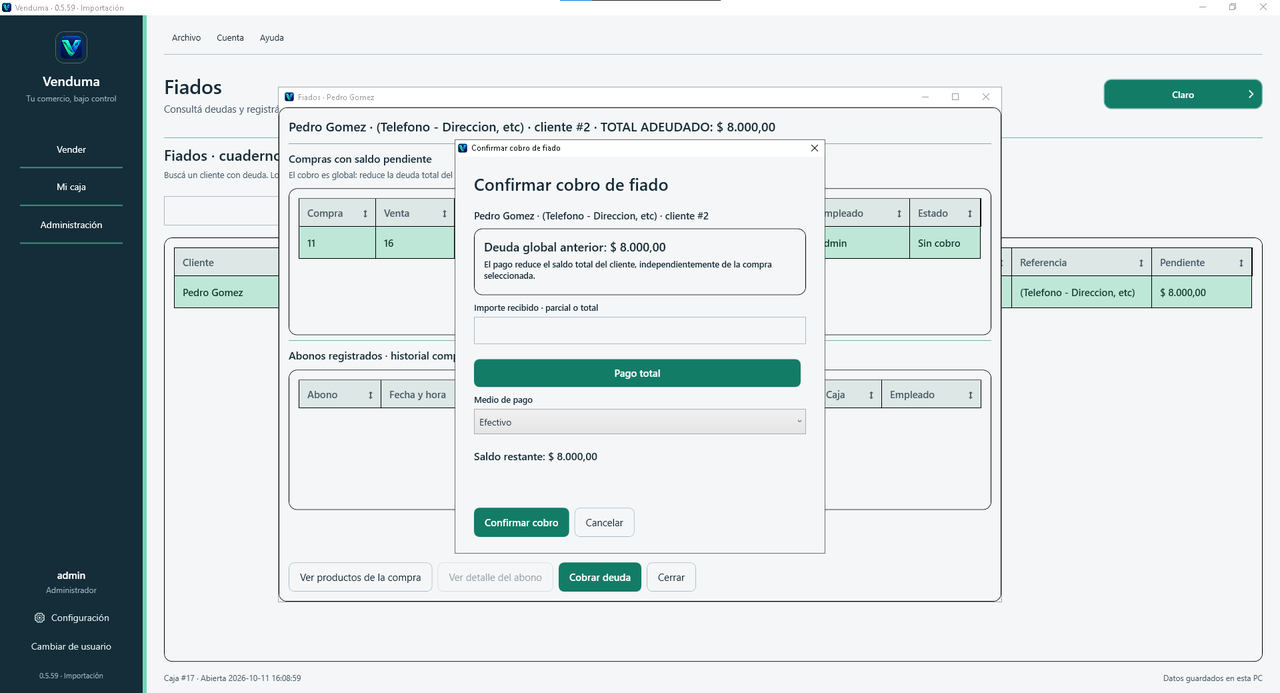Focus the Importe recibido input field

point(640,331)
